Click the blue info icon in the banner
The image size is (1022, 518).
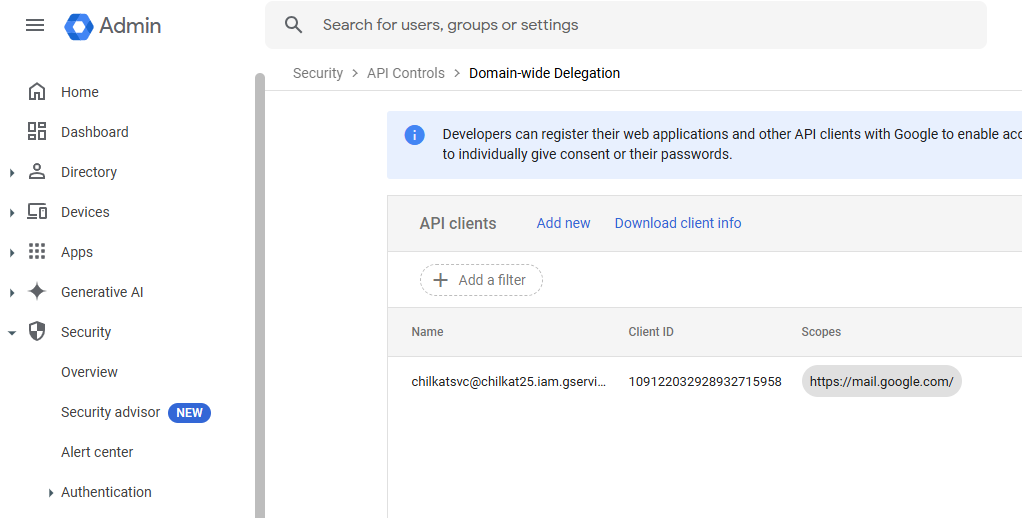(x=415, y=135)
